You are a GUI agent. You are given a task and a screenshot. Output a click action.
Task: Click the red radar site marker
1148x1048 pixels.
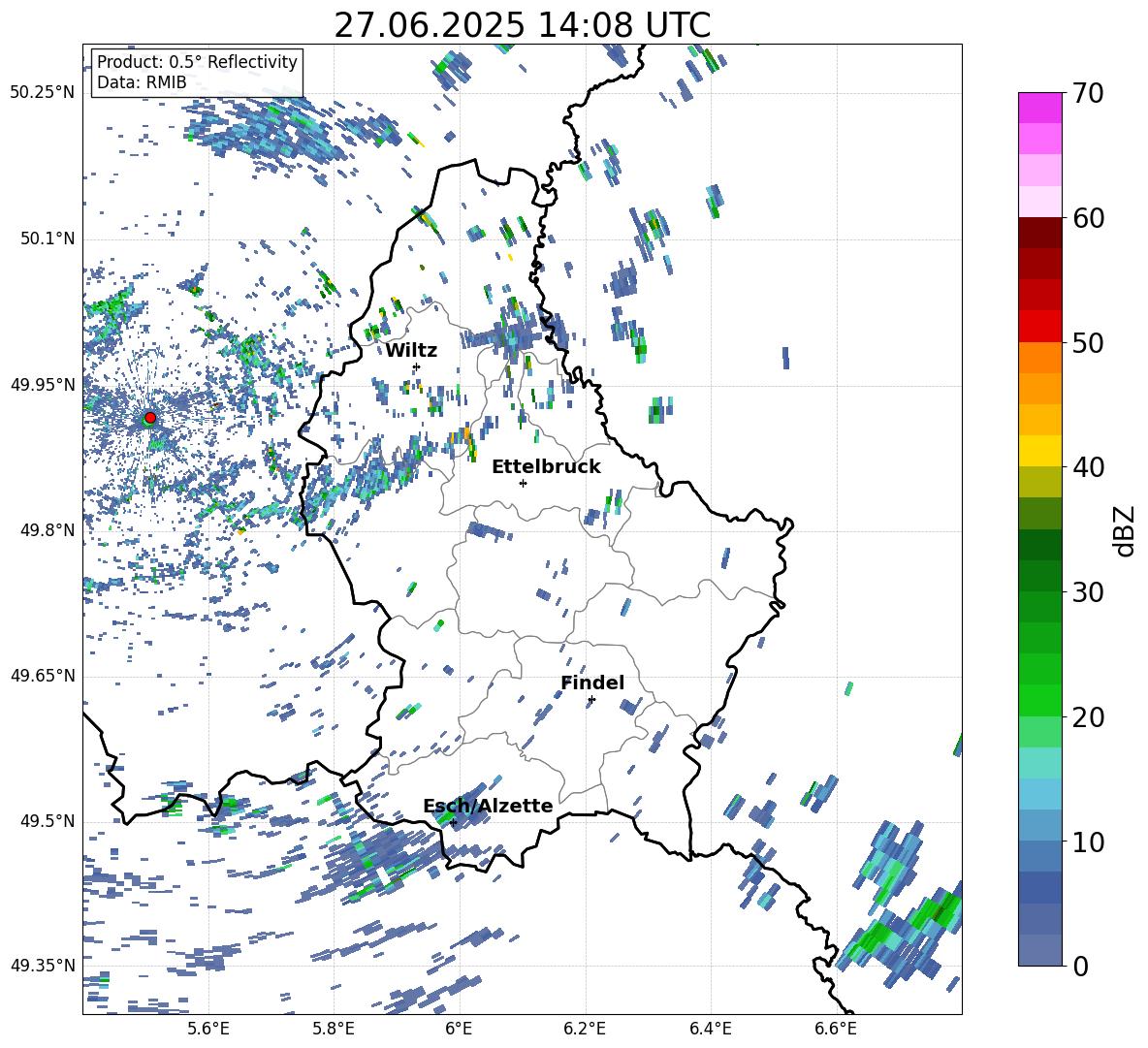pos(150,418)
